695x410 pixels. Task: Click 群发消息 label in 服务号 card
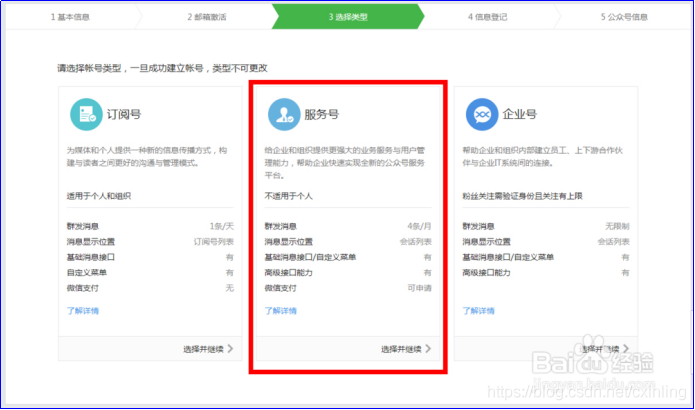[x=281, y=226]
